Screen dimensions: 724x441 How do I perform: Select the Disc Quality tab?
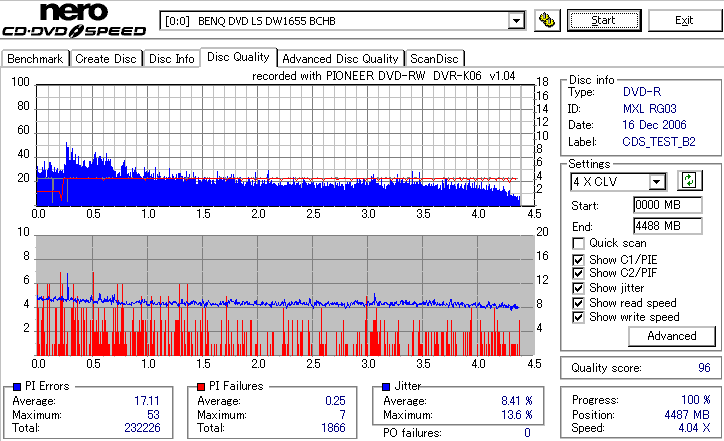[x=238, y=57]
